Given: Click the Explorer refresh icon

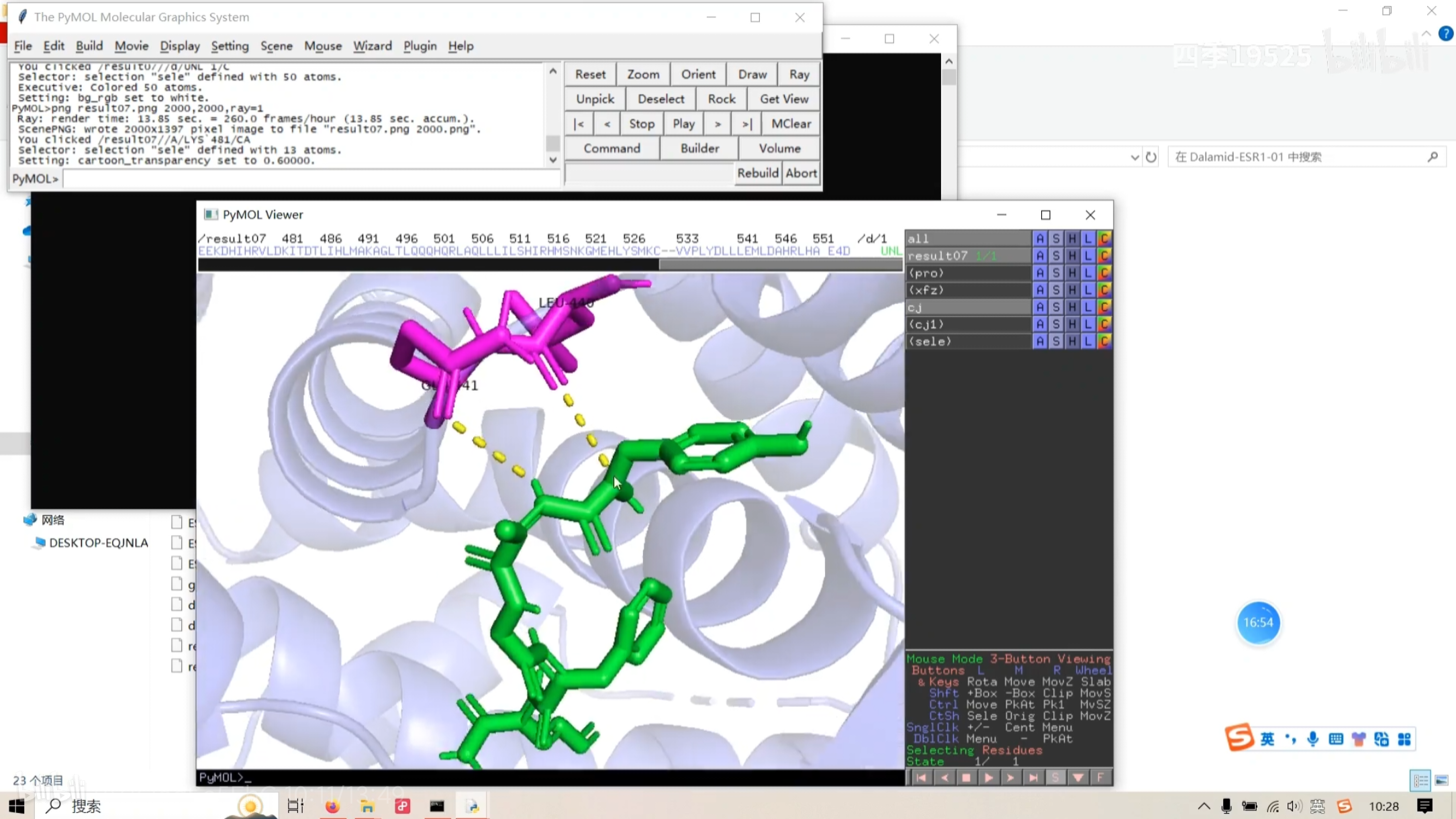Looking at the screenshot, I should coord(1151,157).
